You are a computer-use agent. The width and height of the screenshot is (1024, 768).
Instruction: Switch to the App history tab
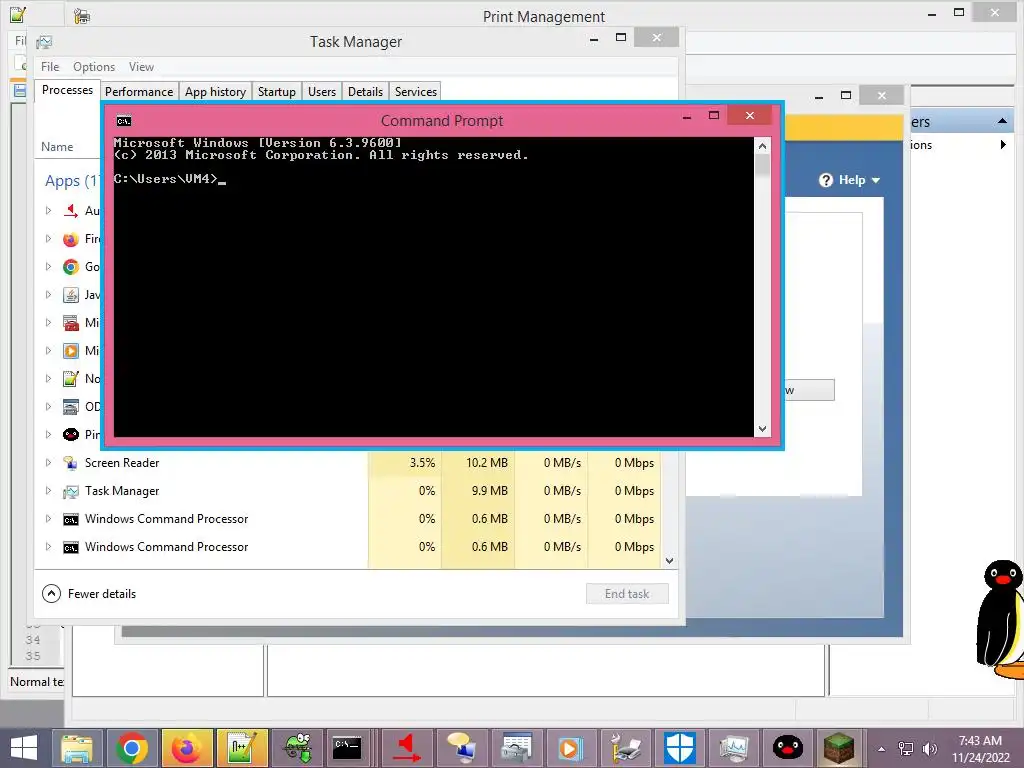click(x=215, y=91)
